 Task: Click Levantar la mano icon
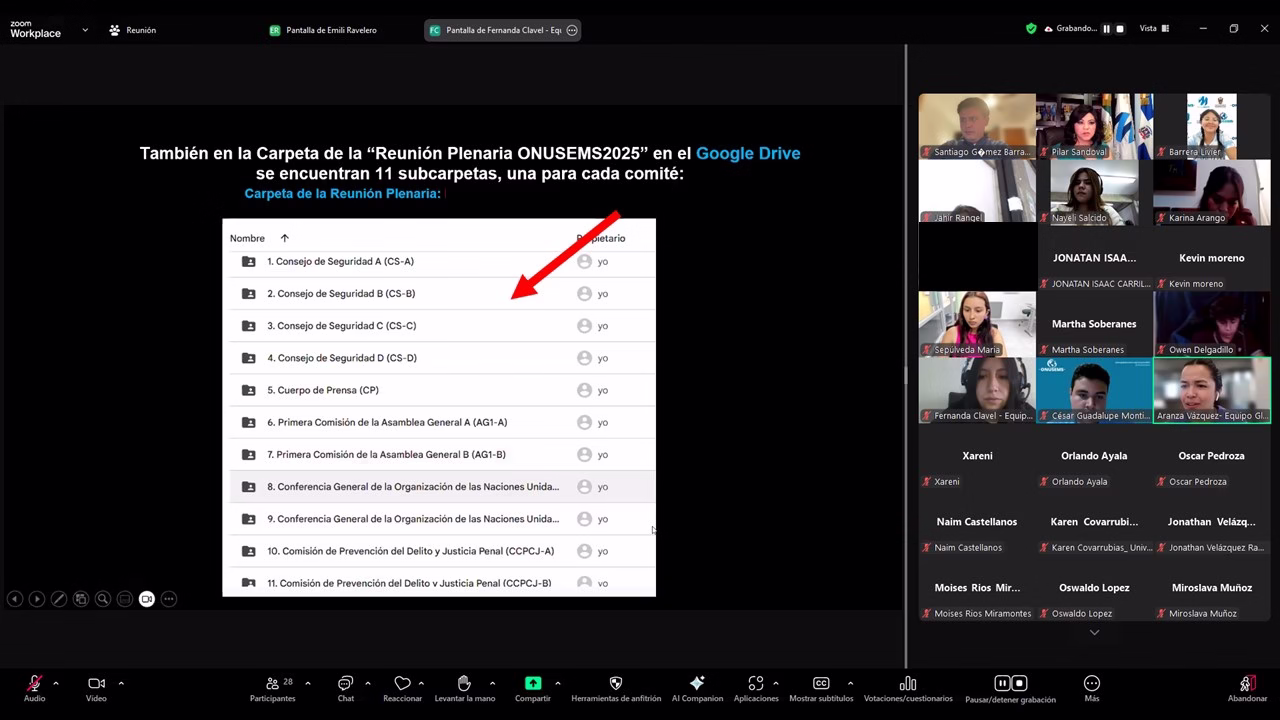pyautogui.click(x=464, y=684)
